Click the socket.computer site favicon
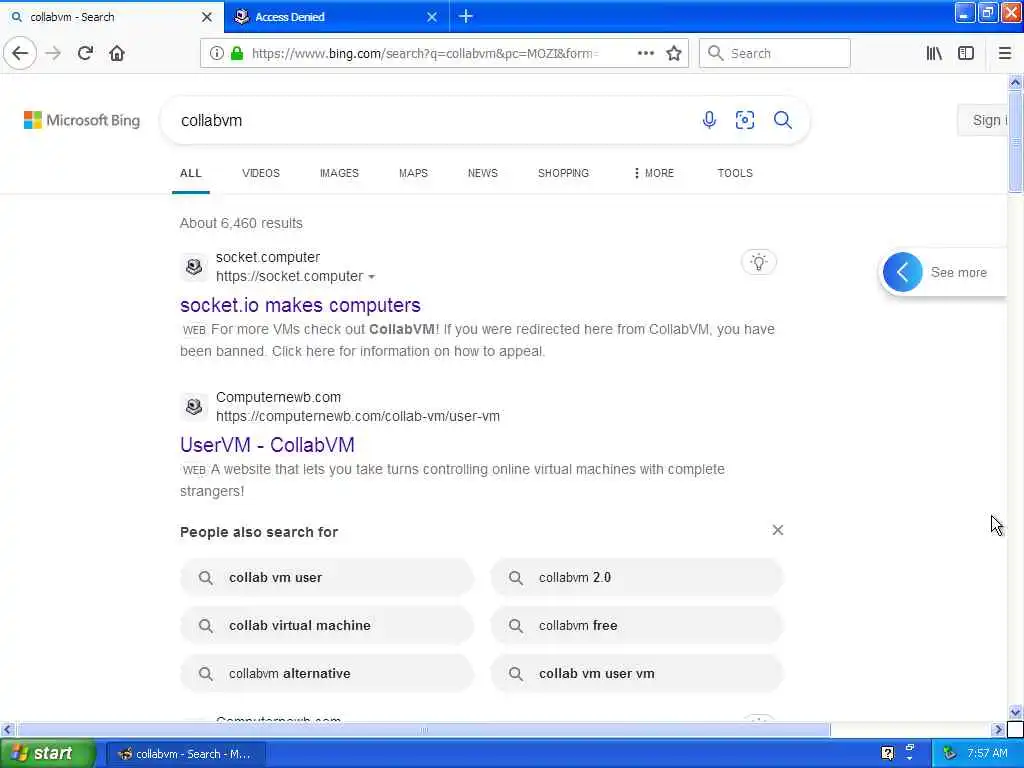 coord(194,266)
